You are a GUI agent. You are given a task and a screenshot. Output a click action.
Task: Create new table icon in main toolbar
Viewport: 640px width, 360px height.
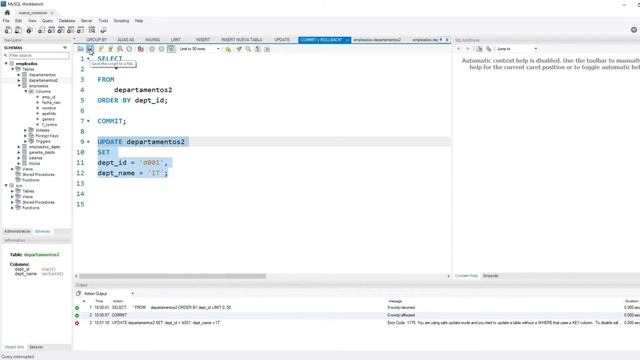51,30
